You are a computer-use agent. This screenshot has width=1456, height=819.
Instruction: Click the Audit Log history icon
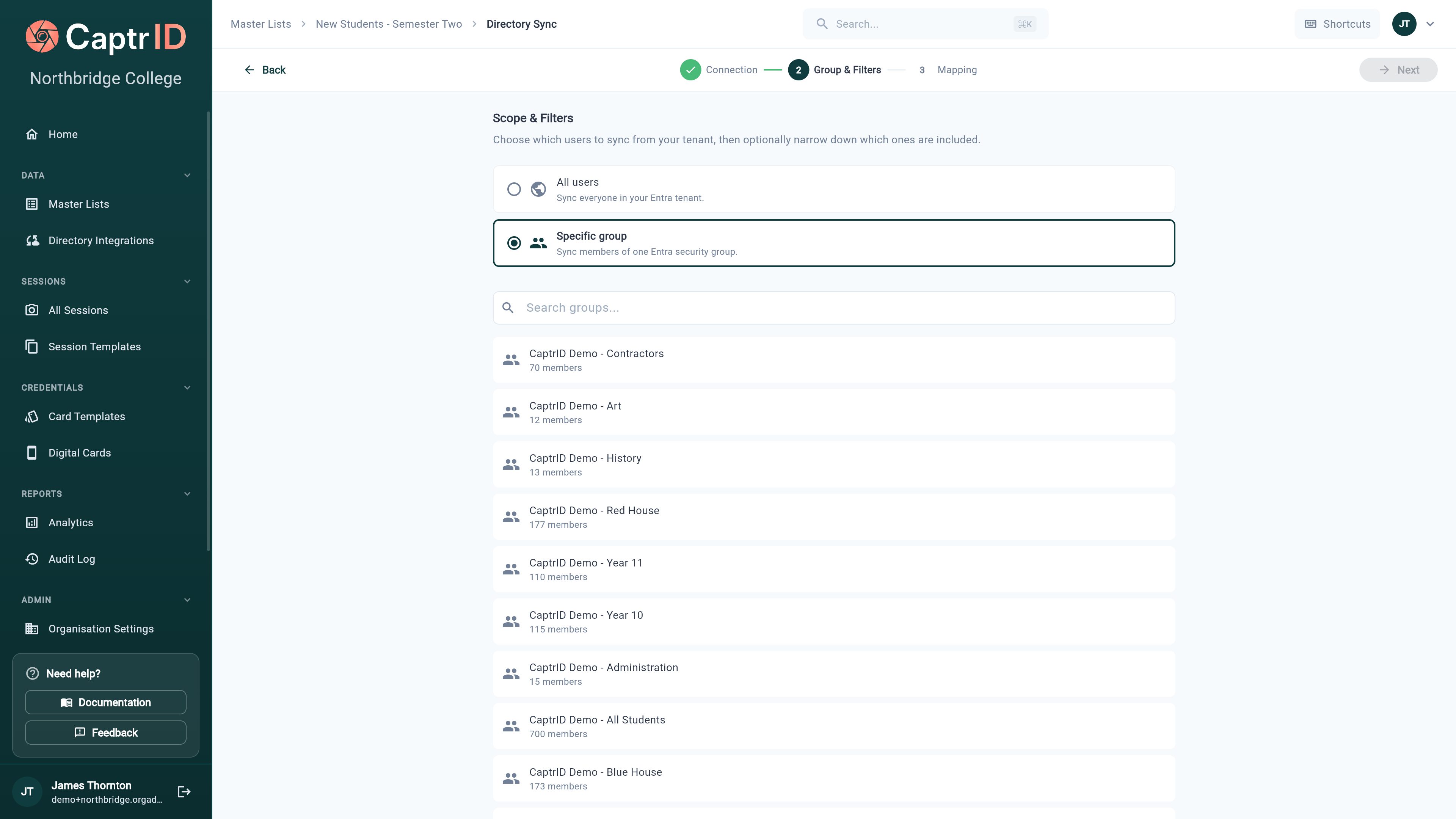[x=32, y=559]
